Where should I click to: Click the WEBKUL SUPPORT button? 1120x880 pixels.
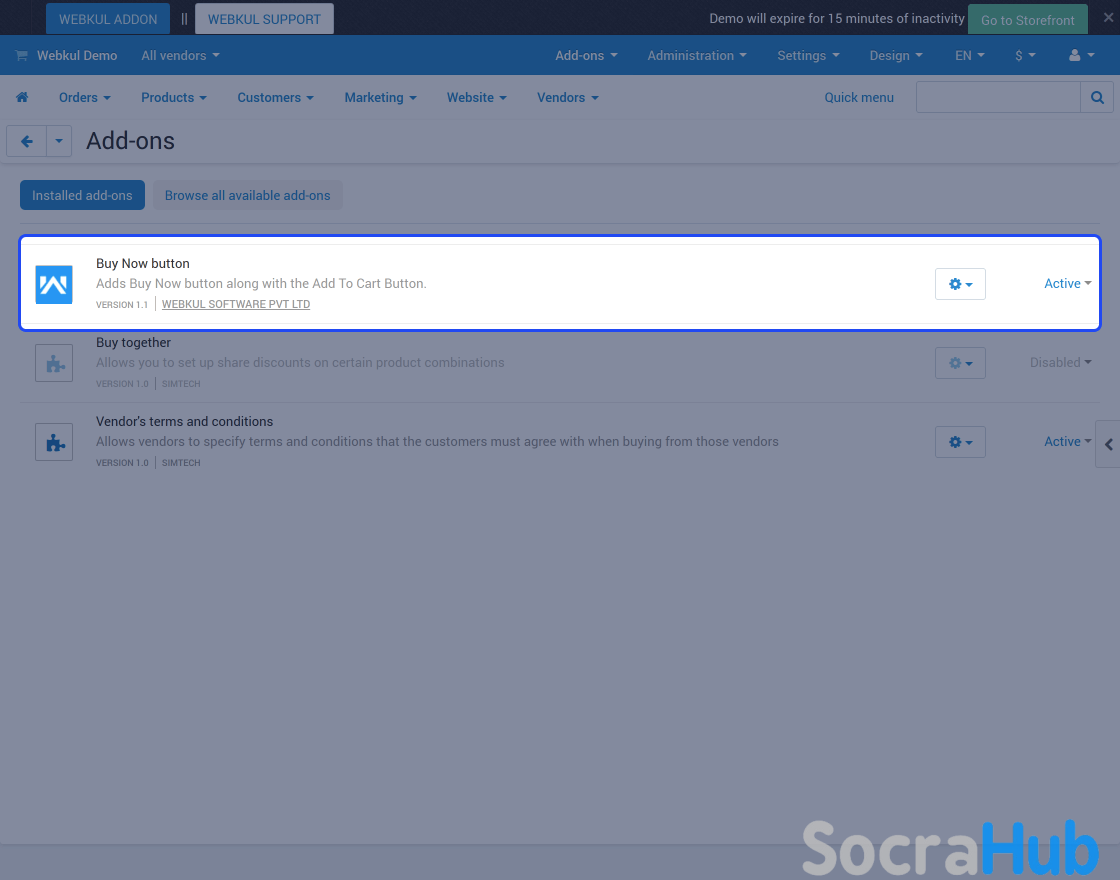[x=264, y=19]
